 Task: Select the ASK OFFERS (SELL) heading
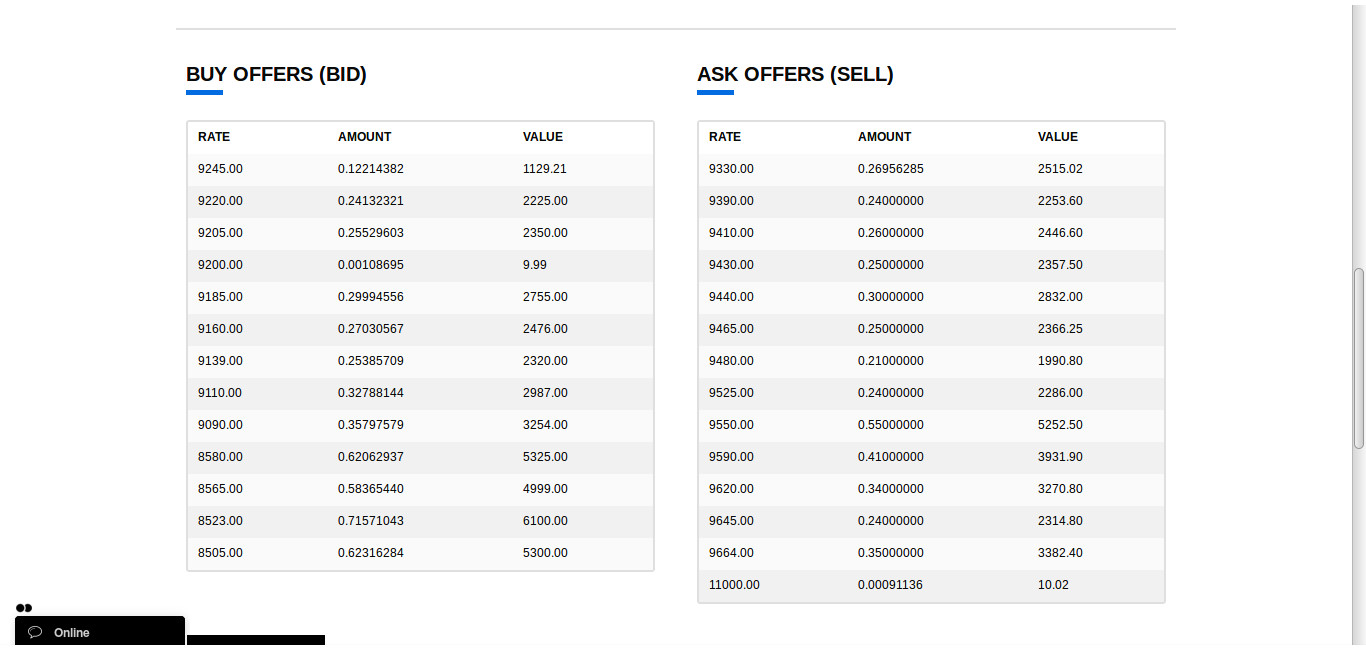click(795, 74)
